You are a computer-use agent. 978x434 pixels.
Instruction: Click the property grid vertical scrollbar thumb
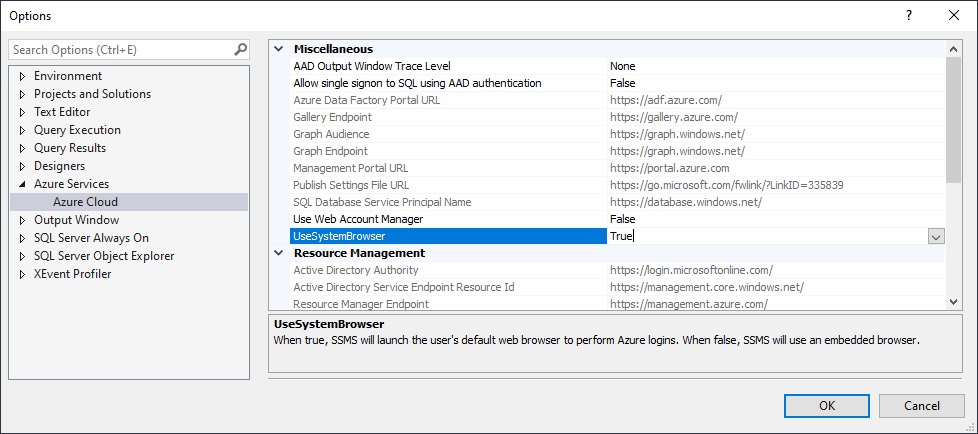click(x=953, y=120)
